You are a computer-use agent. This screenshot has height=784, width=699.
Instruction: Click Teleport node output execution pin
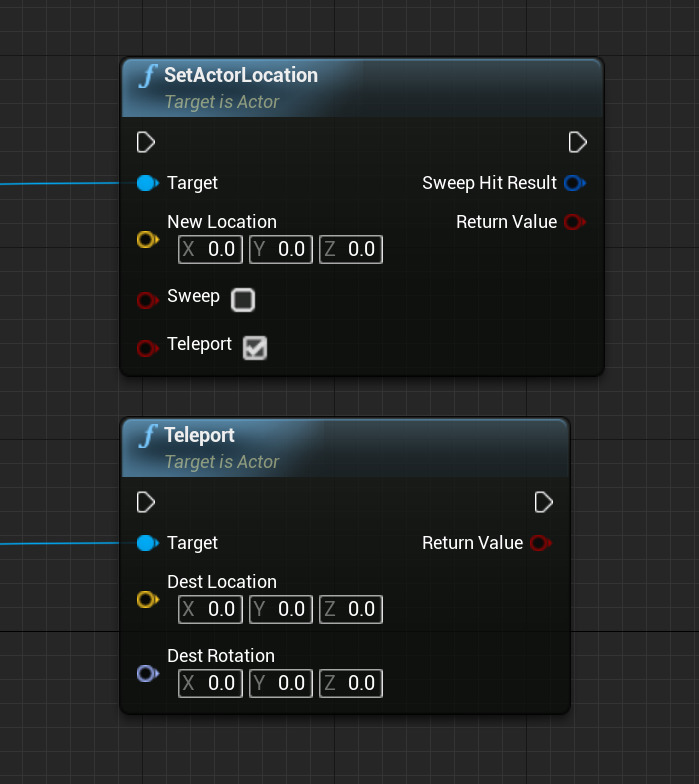coord(544,501)
